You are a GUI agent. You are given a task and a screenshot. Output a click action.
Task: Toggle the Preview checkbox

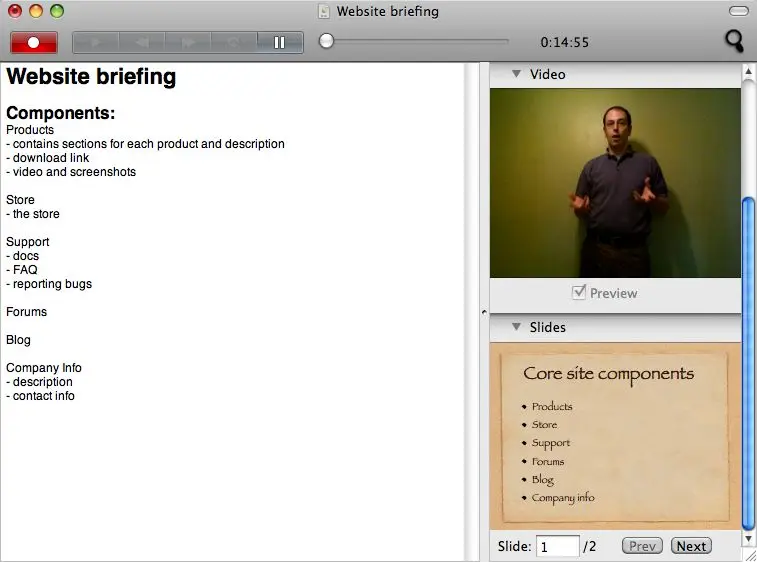click(578, 292)
